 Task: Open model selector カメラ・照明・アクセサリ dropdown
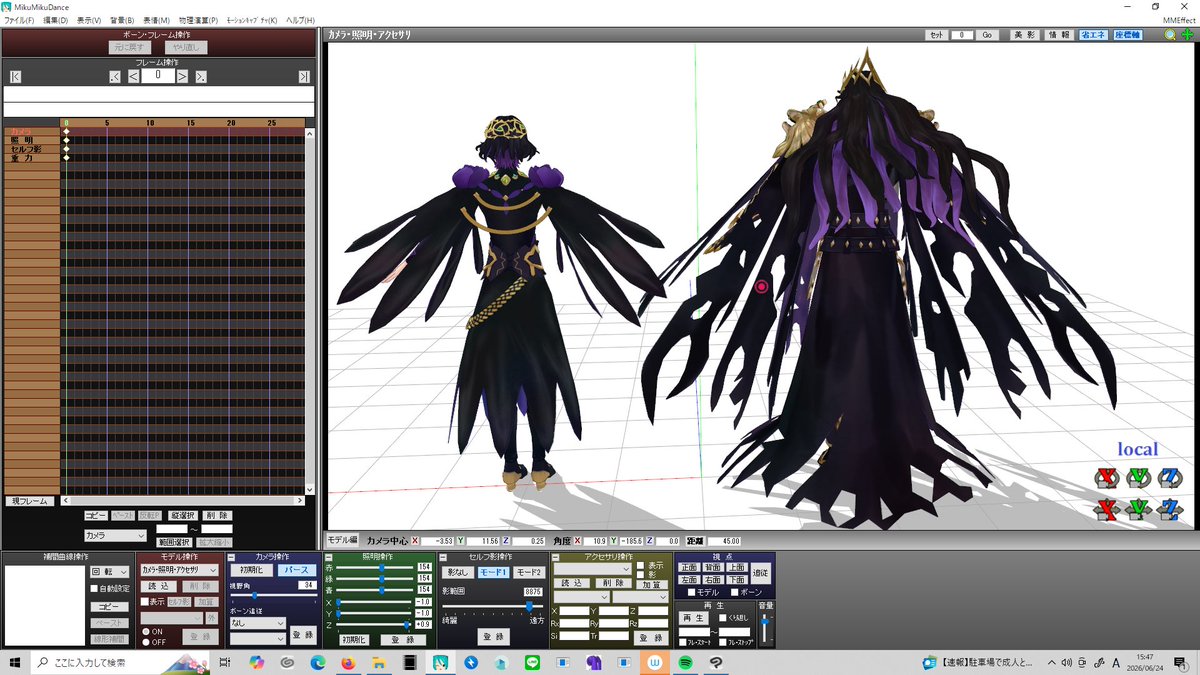[179, 570]
